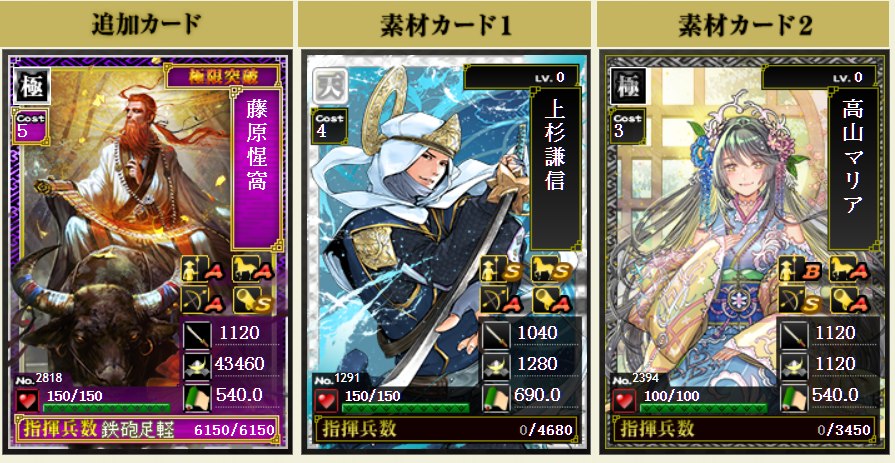895x463 pixels.
Task: Click the 極 rarity badge on 高山マリア card
Action: pyautogui.click(x=628, y=86)
